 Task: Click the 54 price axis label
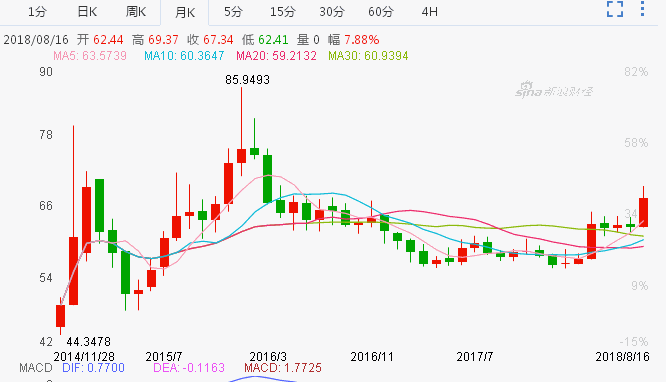[x=46, y=278]
